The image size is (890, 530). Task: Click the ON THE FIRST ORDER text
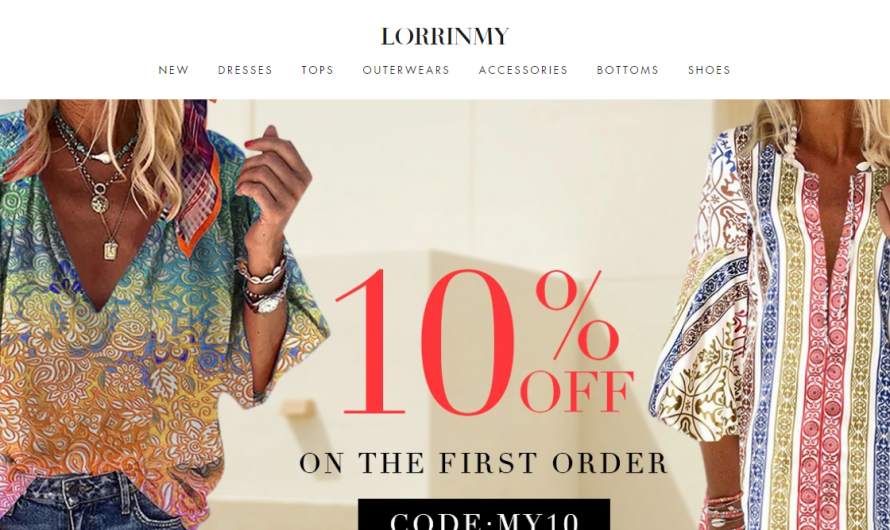point(484,462)
